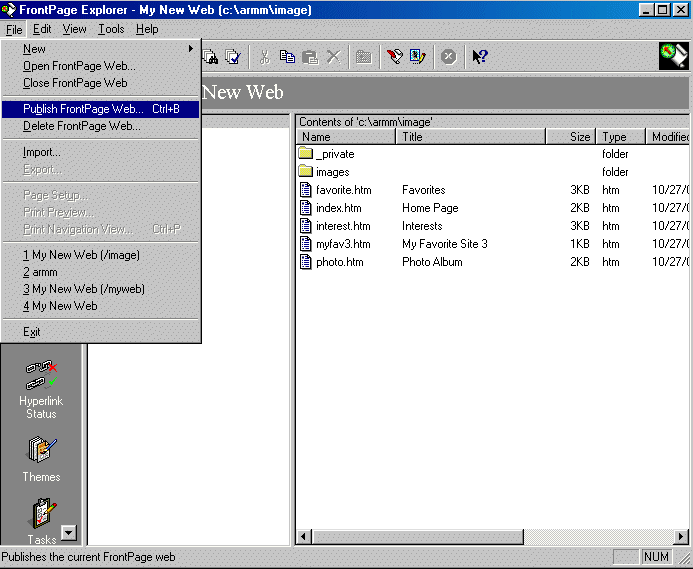The image size is (693, 569).
Task: Expand the New submenu arrow
Action: tap(190, 49)
